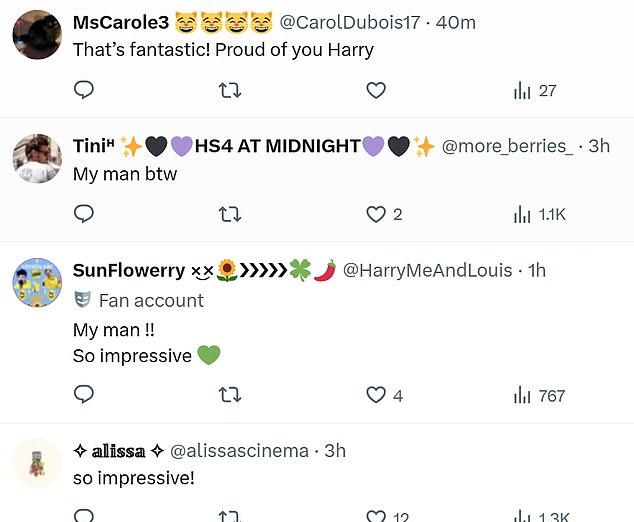
Task: Reply to MsCarole3's tweet
Action: [x=85, y=91]
